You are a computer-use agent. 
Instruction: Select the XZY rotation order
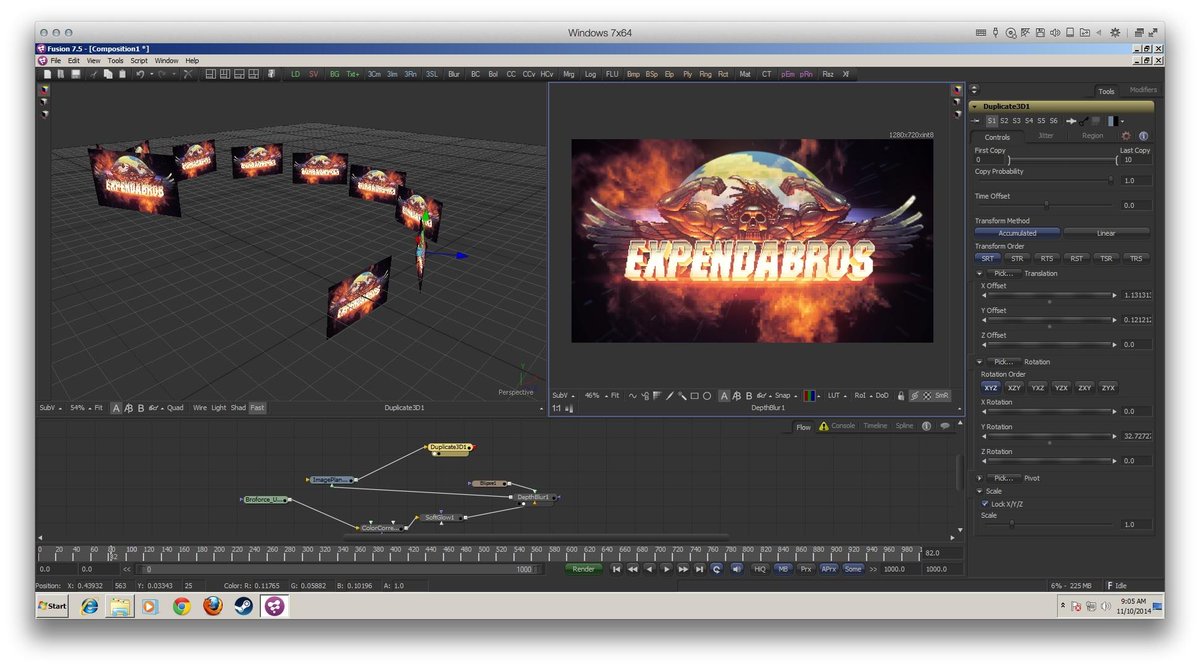tap(1014, 387)
